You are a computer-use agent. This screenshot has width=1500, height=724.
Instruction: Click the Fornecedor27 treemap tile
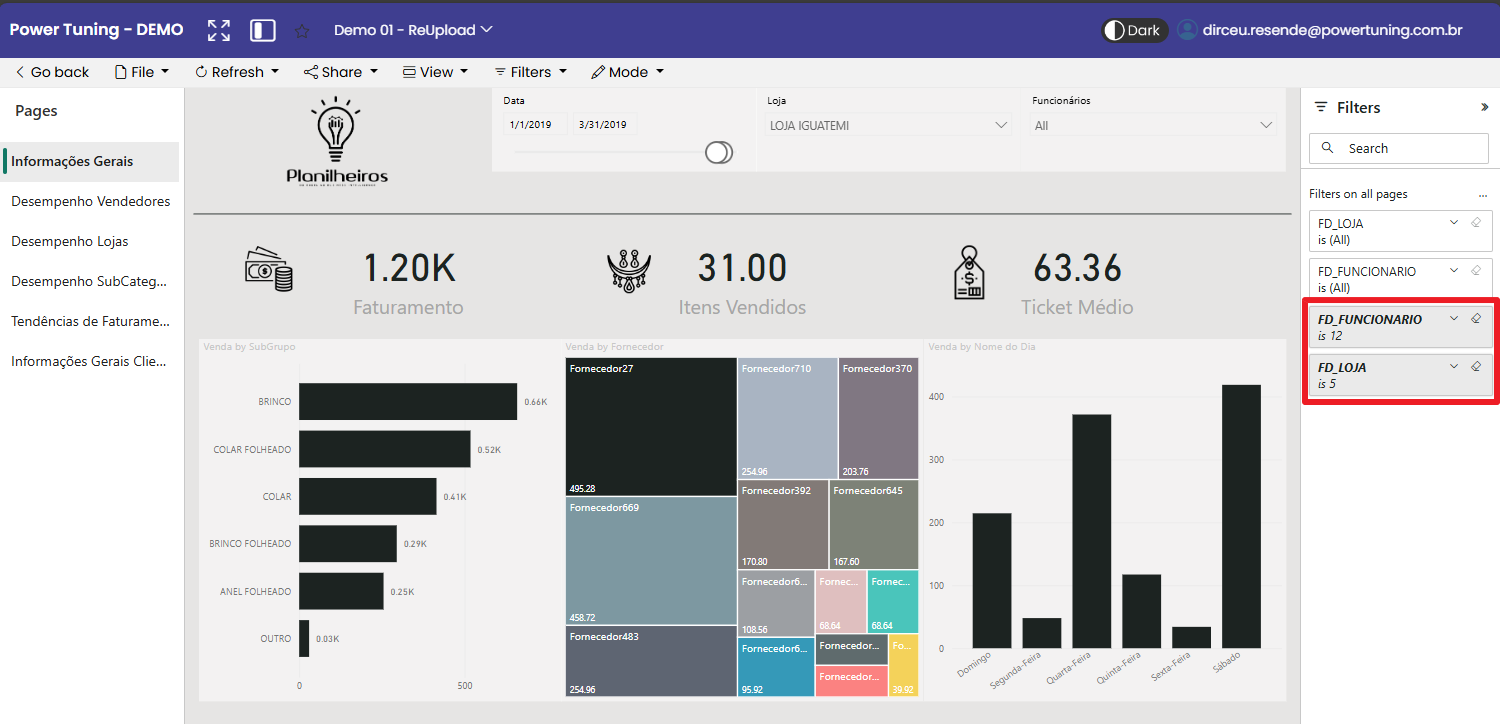650,427
